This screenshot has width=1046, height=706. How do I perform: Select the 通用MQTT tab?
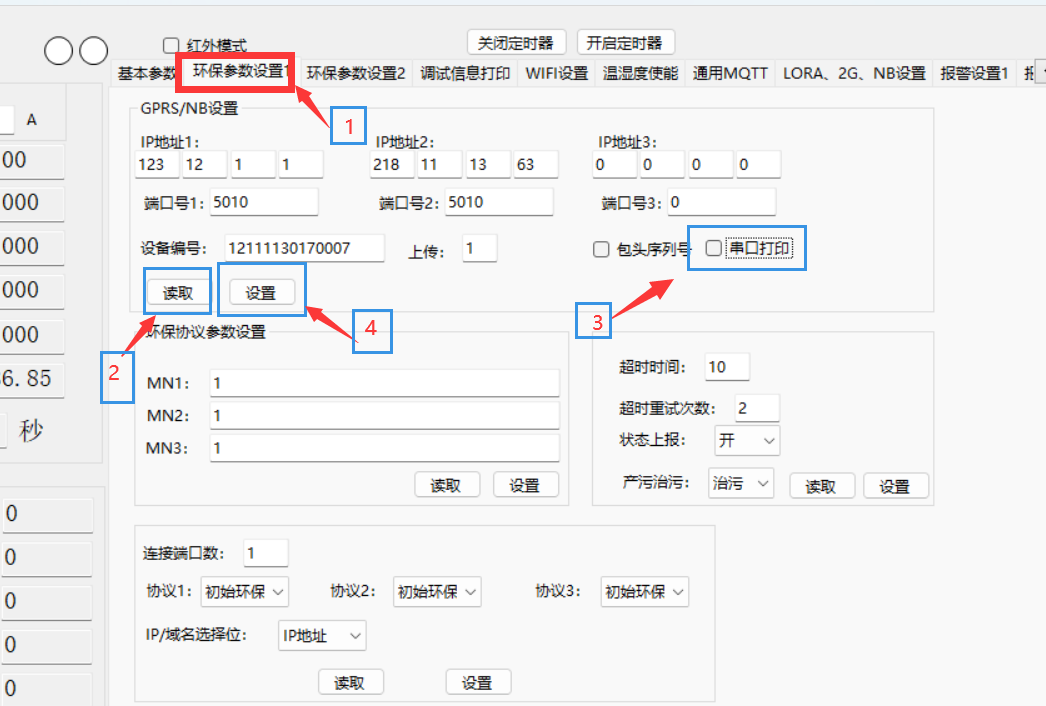tap(730, 73)
